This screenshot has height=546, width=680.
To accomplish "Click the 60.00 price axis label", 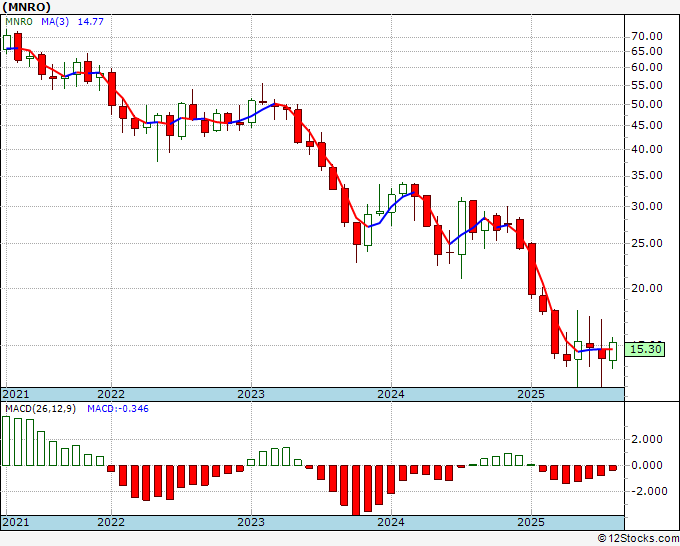I will [647, 67].
